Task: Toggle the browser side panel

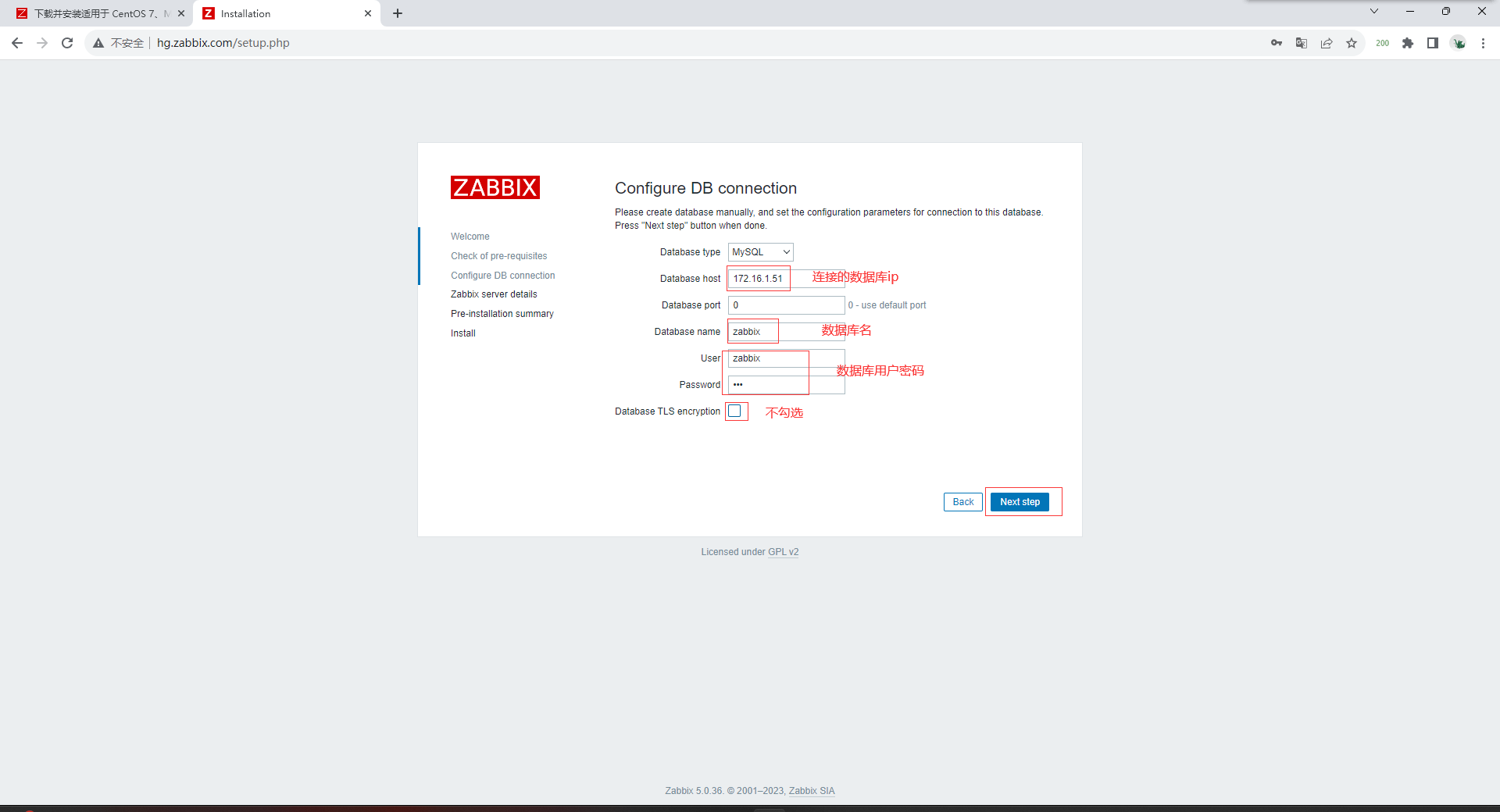Action: 1433,43
